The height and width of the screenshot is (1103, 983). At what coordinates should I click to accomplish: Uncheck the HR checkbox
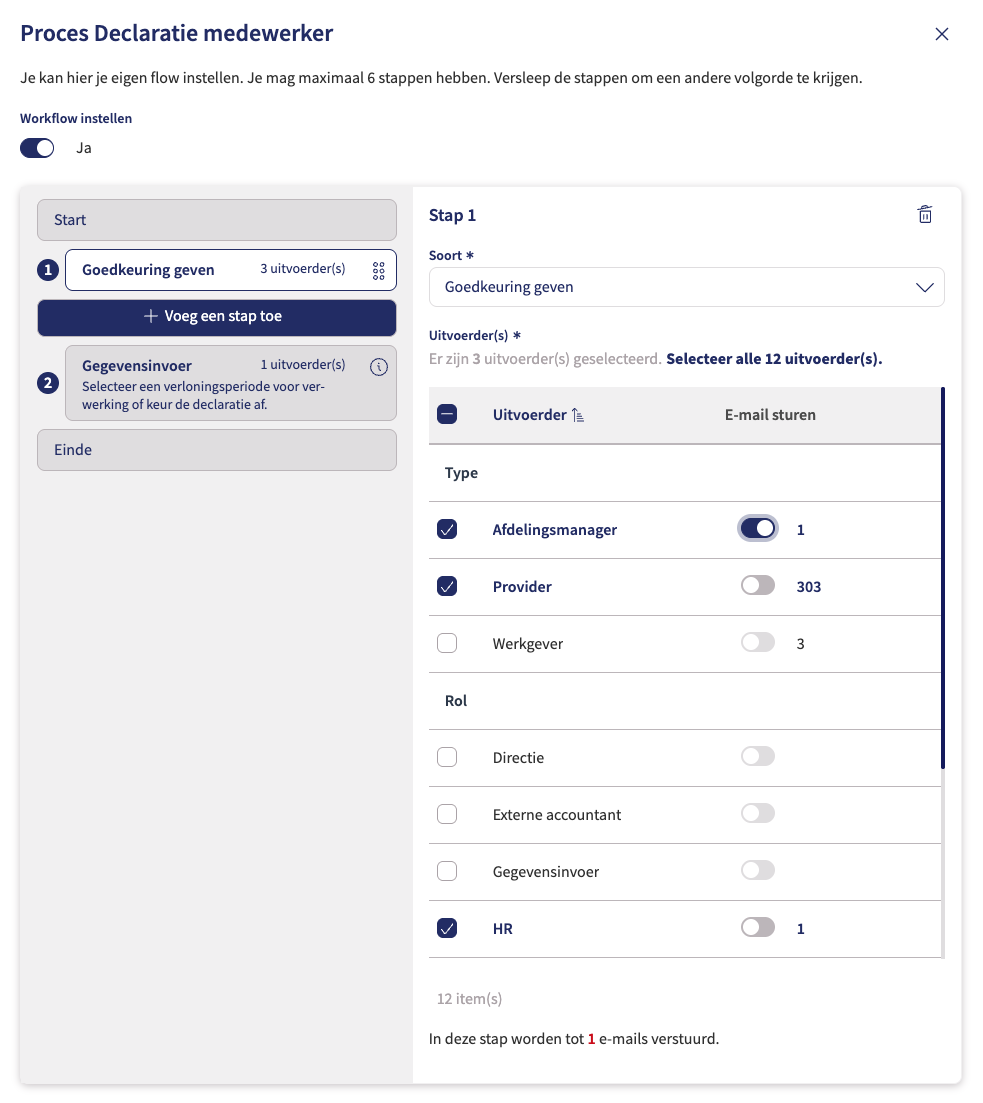(x=447, y=928)
